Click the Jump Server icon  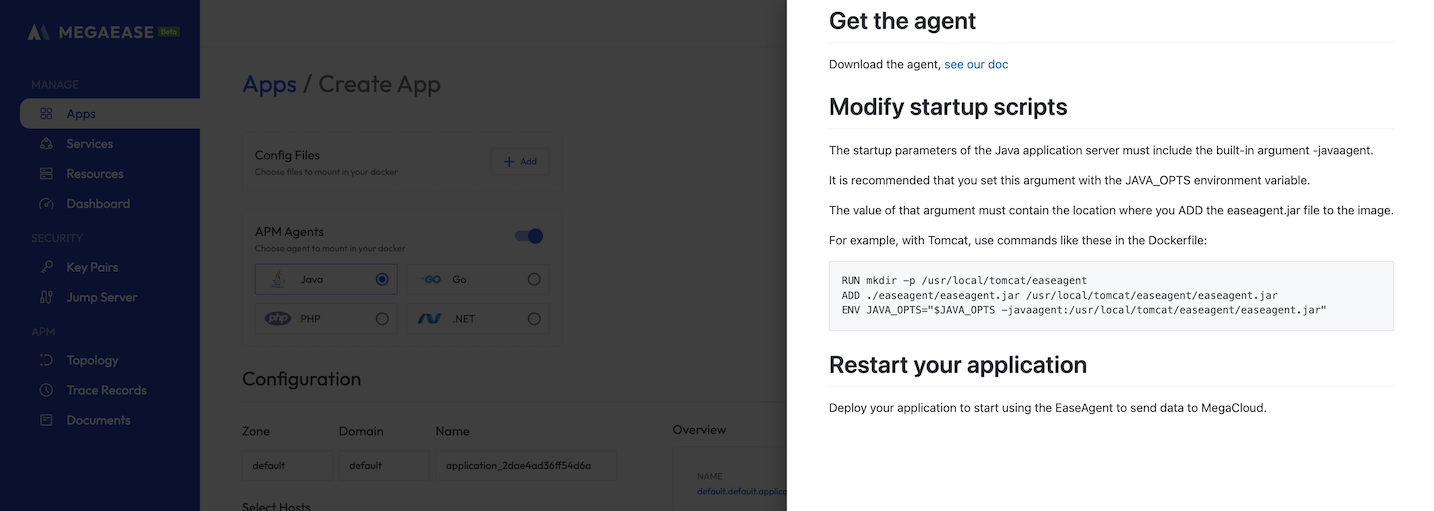(x=46, y=297)
